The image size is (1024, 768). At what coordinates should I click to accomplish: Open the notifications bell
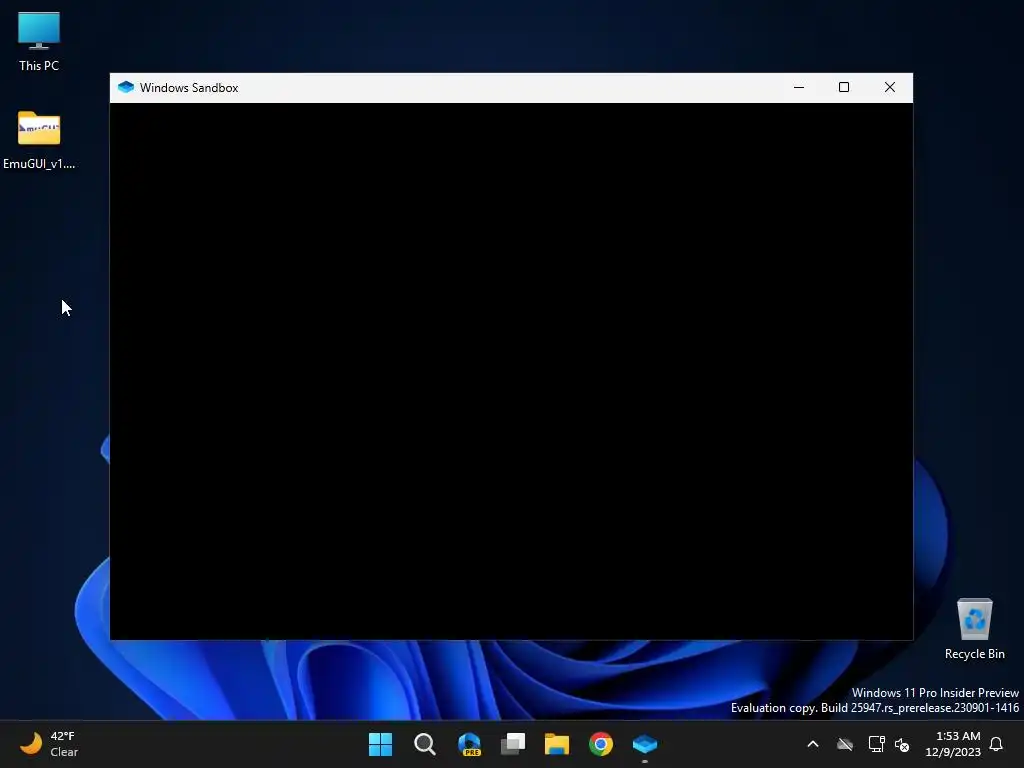pos(996,744)
